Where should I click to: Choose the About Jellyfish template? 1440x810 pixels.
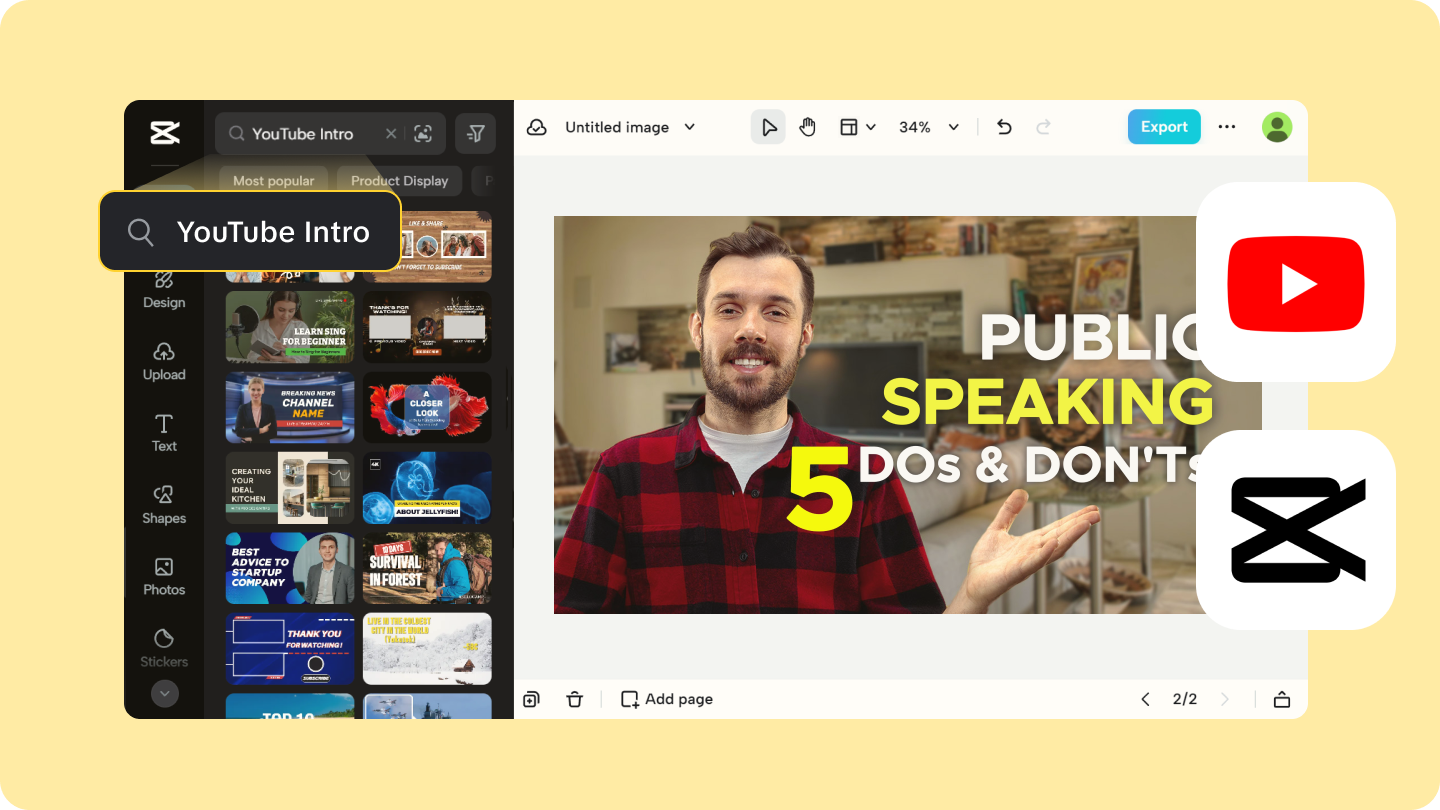(427, 488)
